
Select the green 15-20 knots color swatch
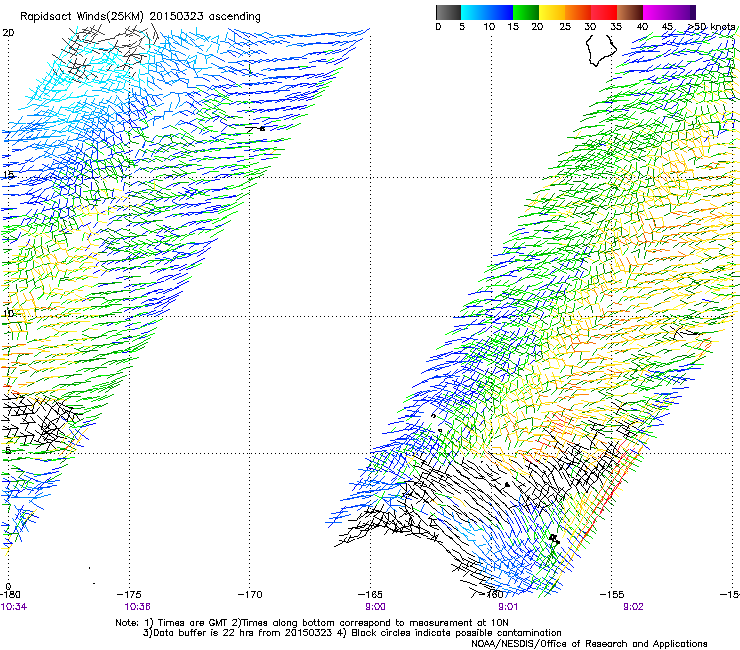pyautogui.click(x=526, y=12)
